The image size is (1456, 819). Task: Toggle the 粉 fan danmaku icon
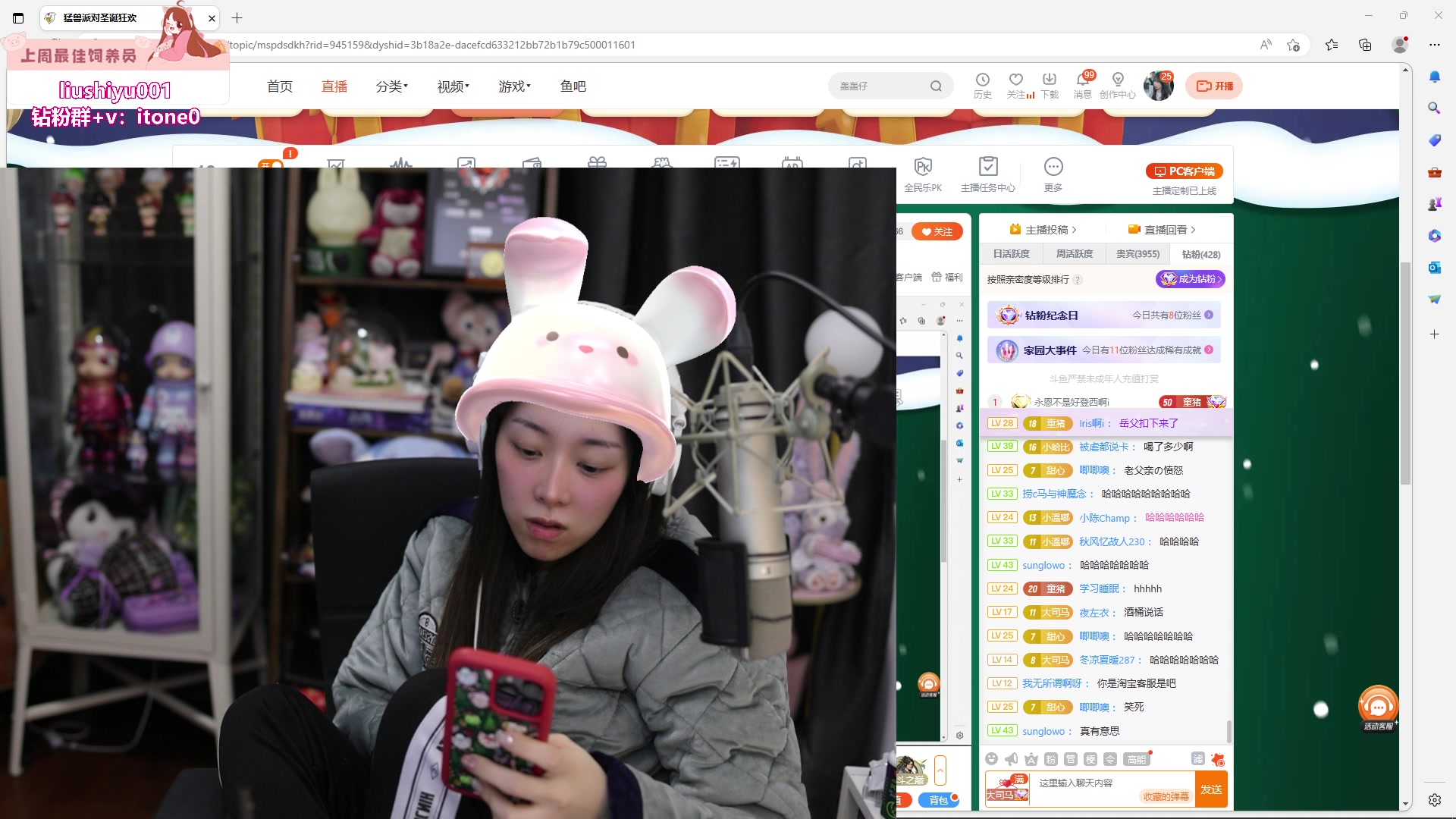(1051, 759)
